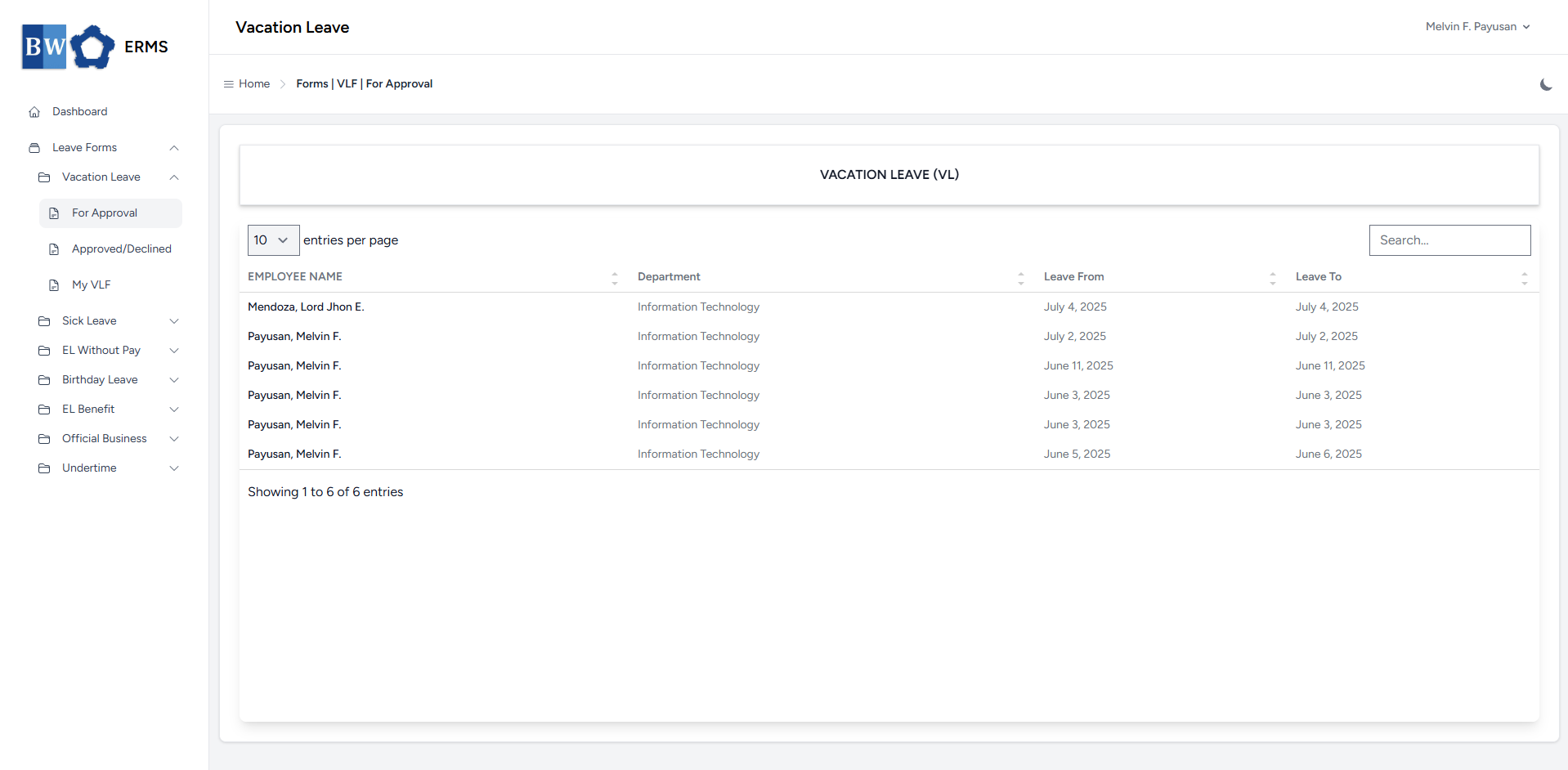1568x770 pixels.
Task: Select Mendoza, Lord Jhon E. row
Action: [x=889, y=307]
